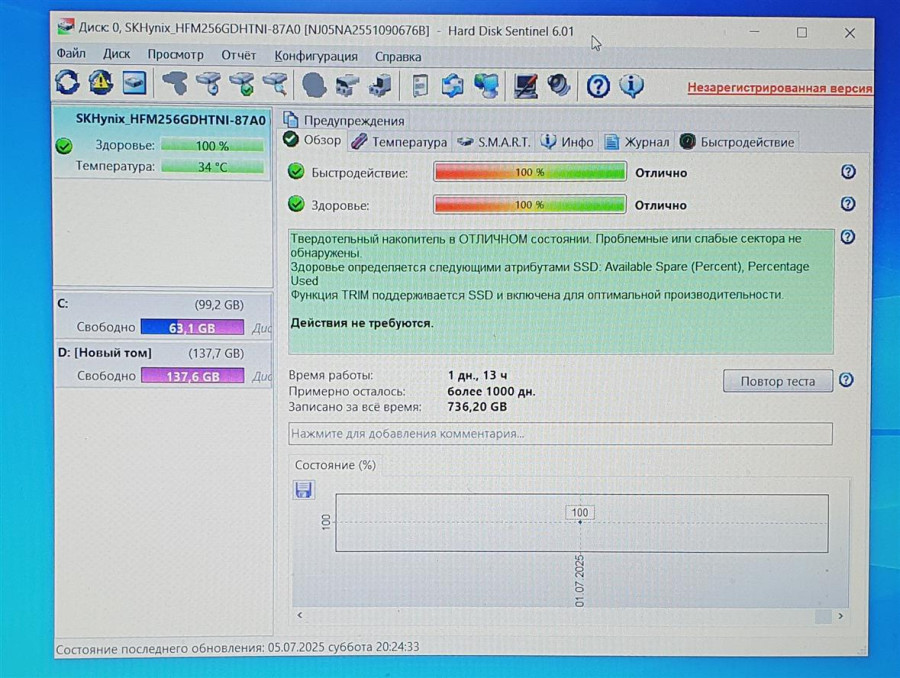Click the graph scroll right arrow

coord(840,615)
